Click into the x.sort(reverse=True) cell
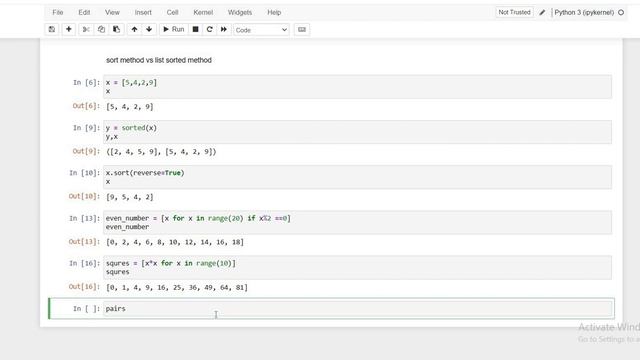640x360 pixels. pos(358,177)
